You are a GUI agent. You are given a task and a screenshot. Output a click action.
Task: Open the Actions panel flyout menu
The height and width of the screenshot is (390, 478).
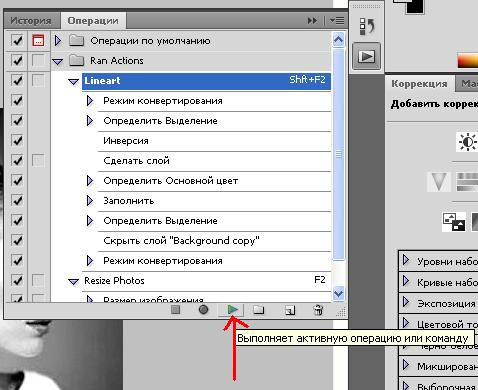pyautogui.click(x=337, y=21)
